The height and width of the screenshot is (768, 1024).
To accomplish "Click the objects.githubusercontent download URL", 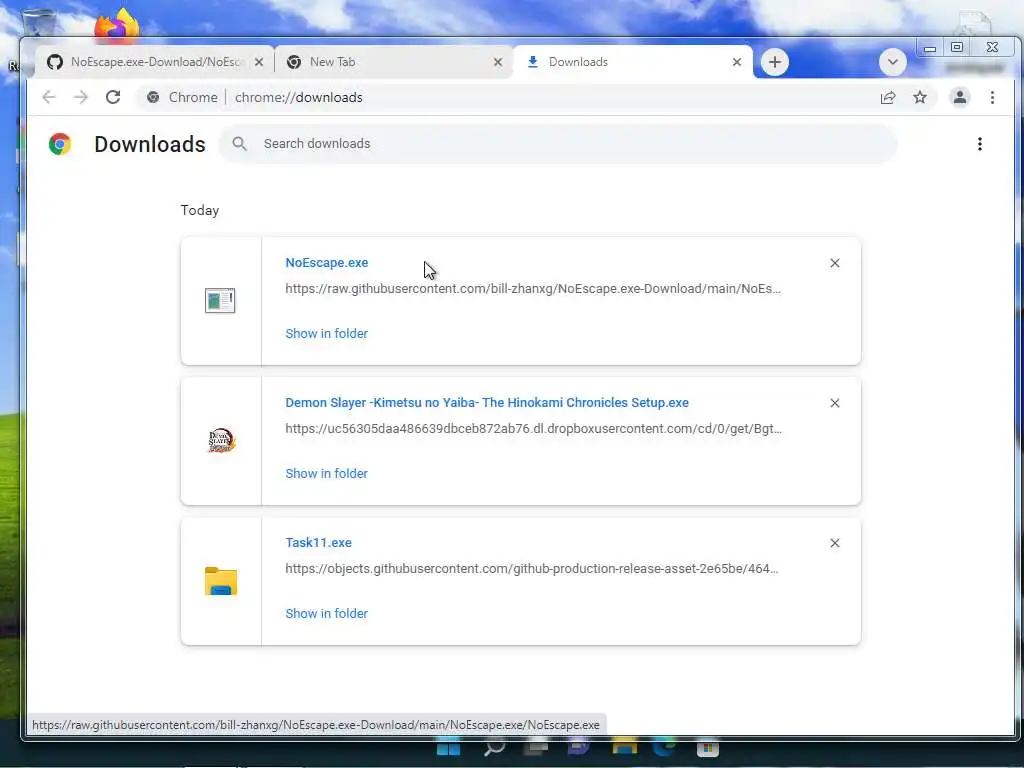I will click(x=532, y=569).
